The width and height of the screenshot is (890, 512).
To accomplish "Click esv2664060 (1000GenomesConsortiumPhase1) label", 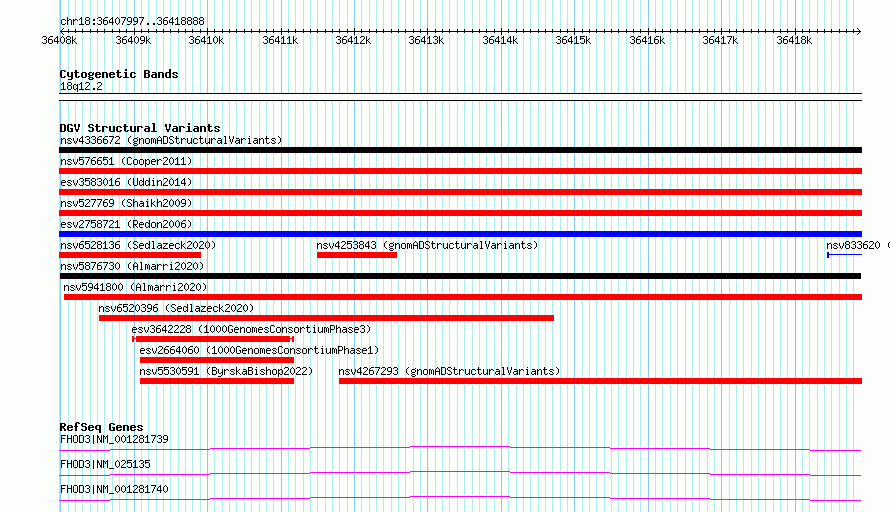I will [259, 350].
